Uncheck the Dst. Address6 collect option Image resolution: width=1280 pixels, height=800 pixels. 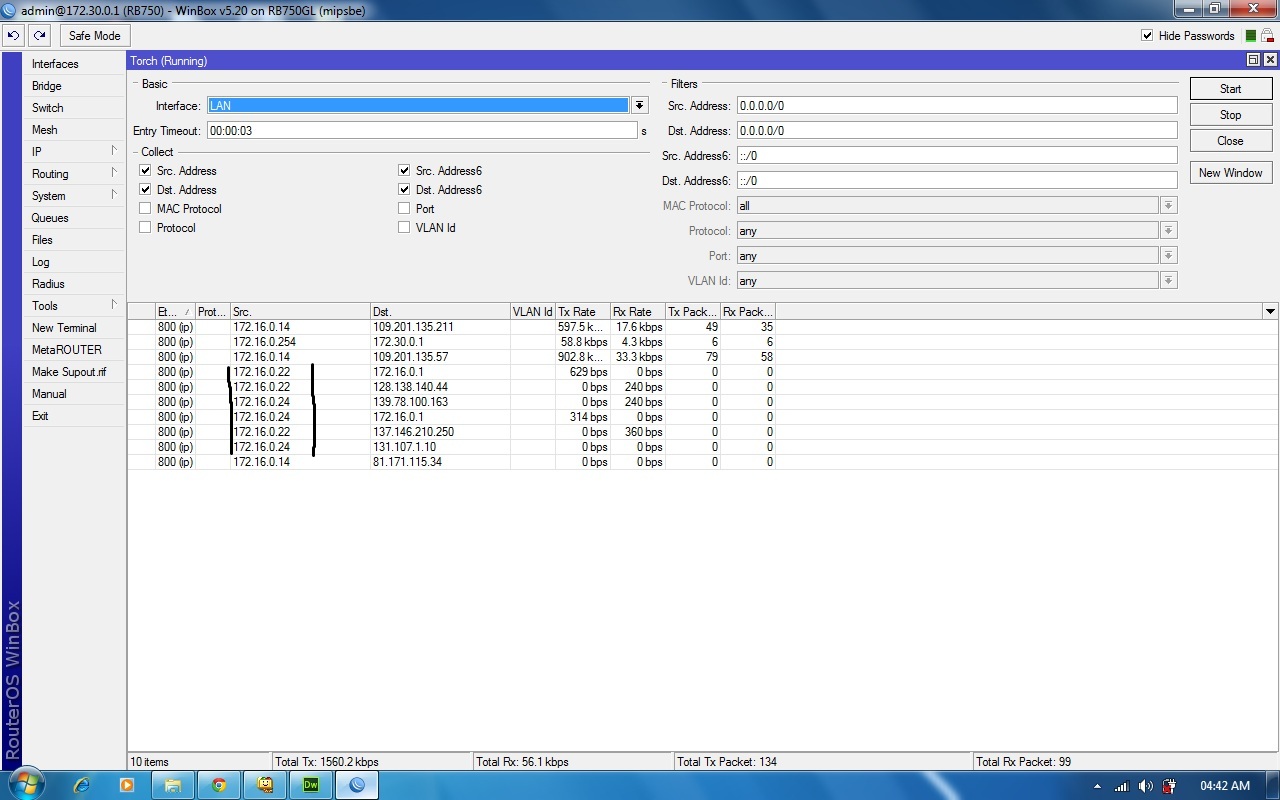404,190
